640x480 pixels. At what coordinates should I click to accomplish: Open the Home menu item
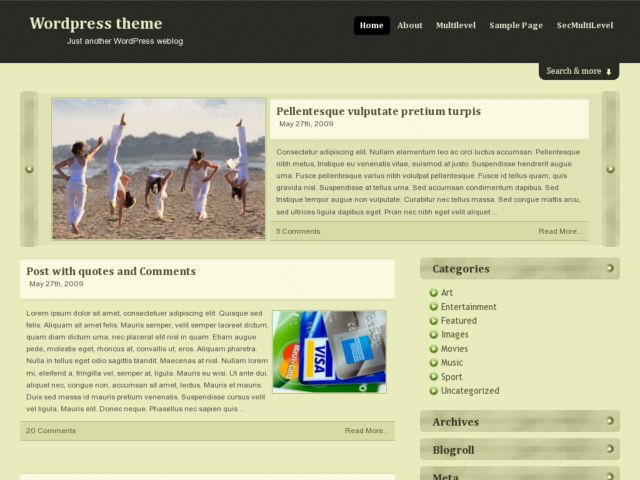point(371,25)
